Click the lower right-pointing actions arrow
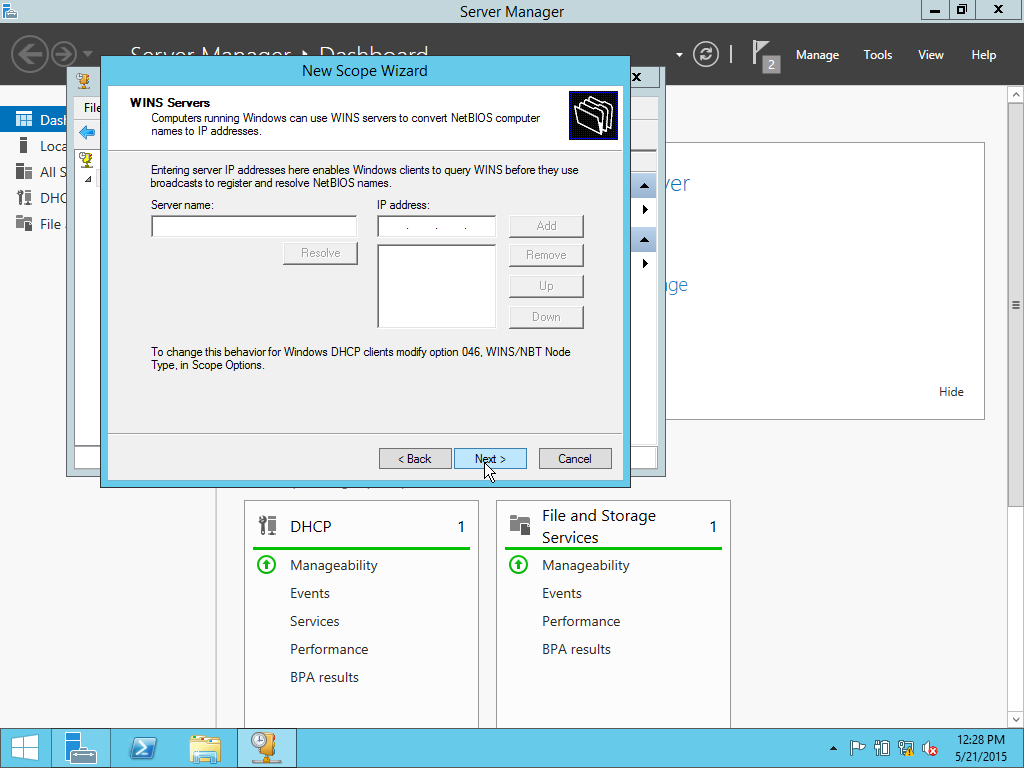The image size is (1024, 768). (645, 264)
